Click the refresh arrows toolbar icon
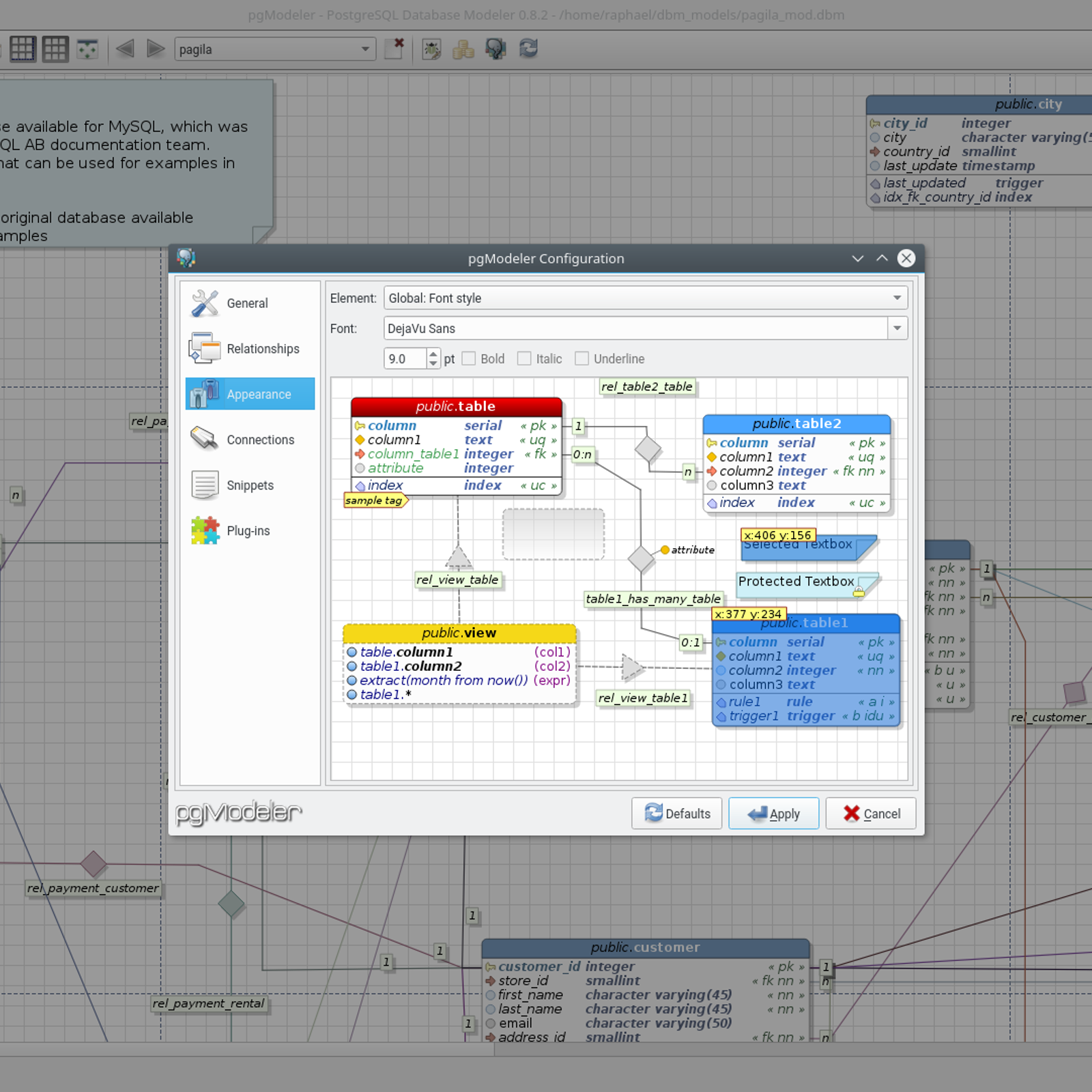The height and width of the screenshot is (1092, 1092). pyautogui.click(x=529, y=48)
